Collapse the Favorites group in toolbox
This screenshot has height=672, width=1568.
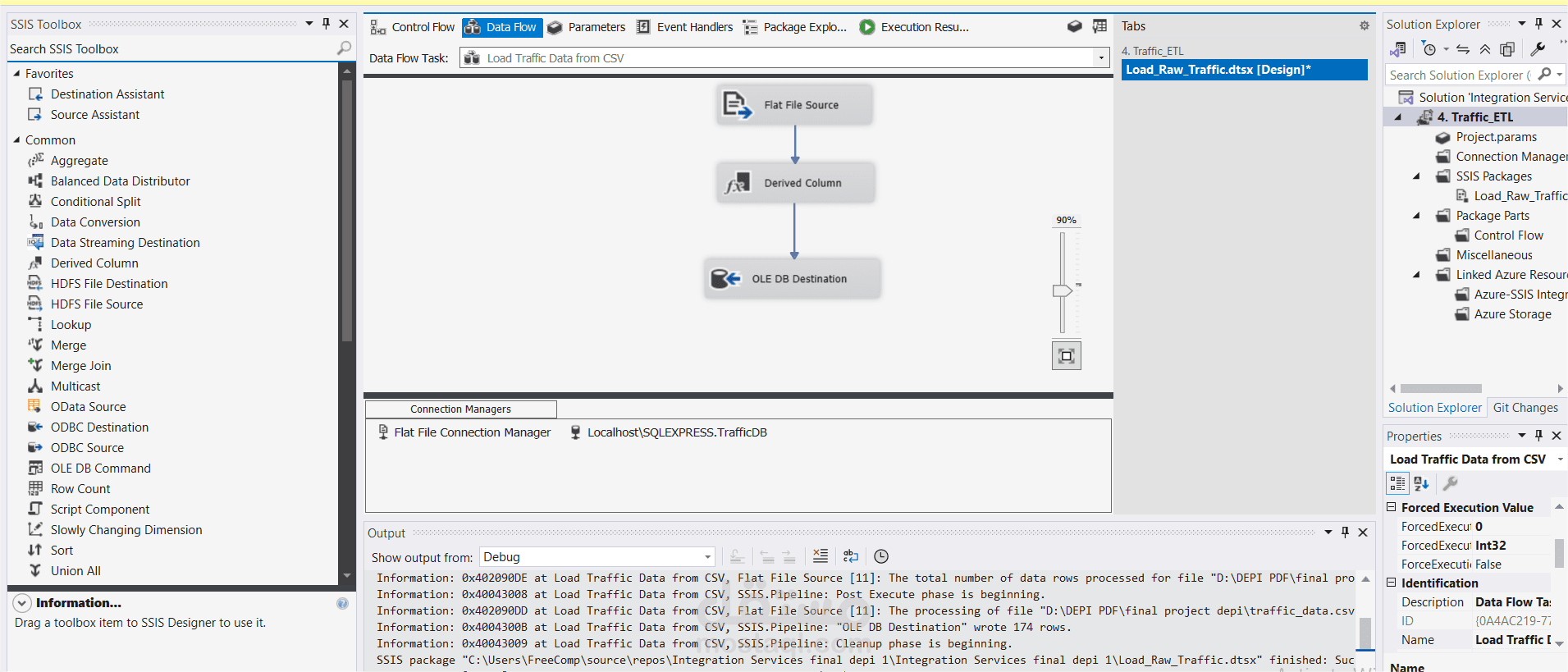pos(16,74)
